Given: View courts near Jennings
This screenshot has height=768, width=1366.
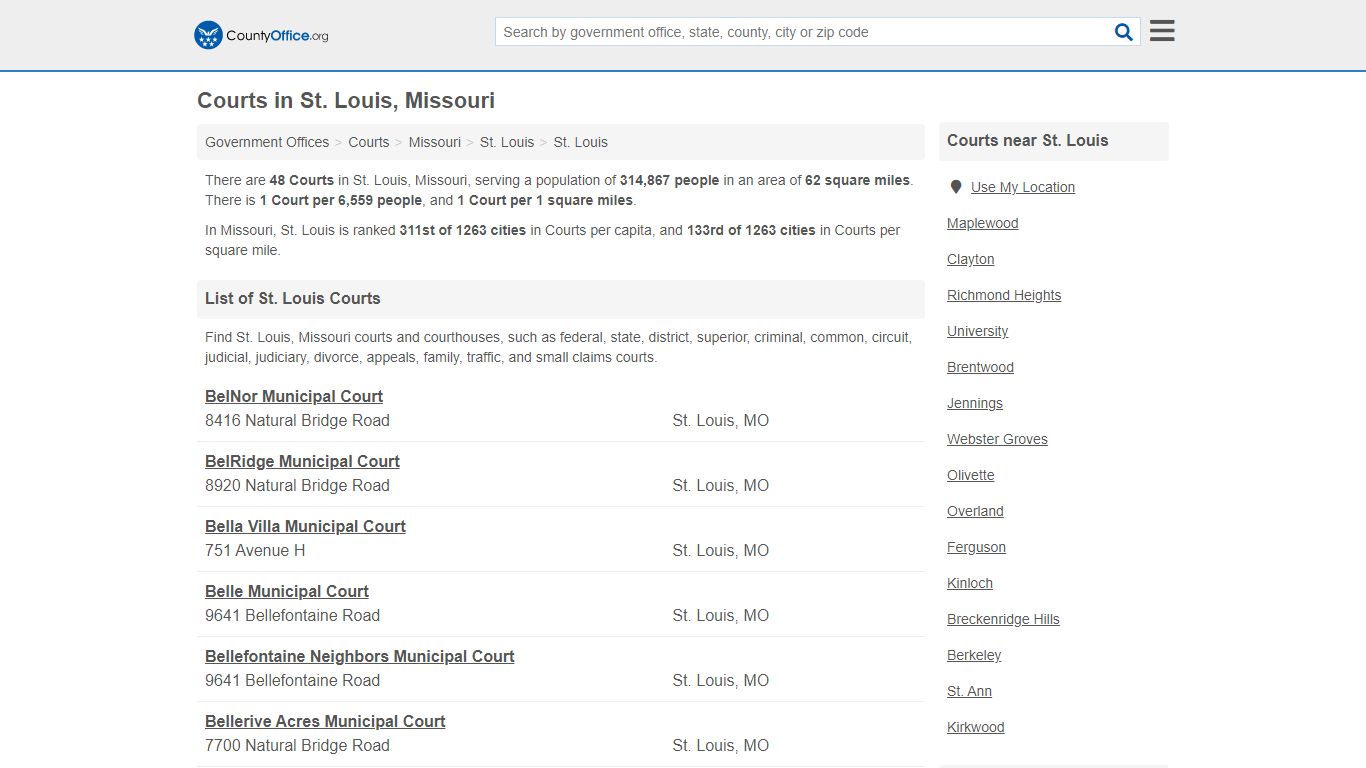Looking at the screenshot, I should point(975,403).
